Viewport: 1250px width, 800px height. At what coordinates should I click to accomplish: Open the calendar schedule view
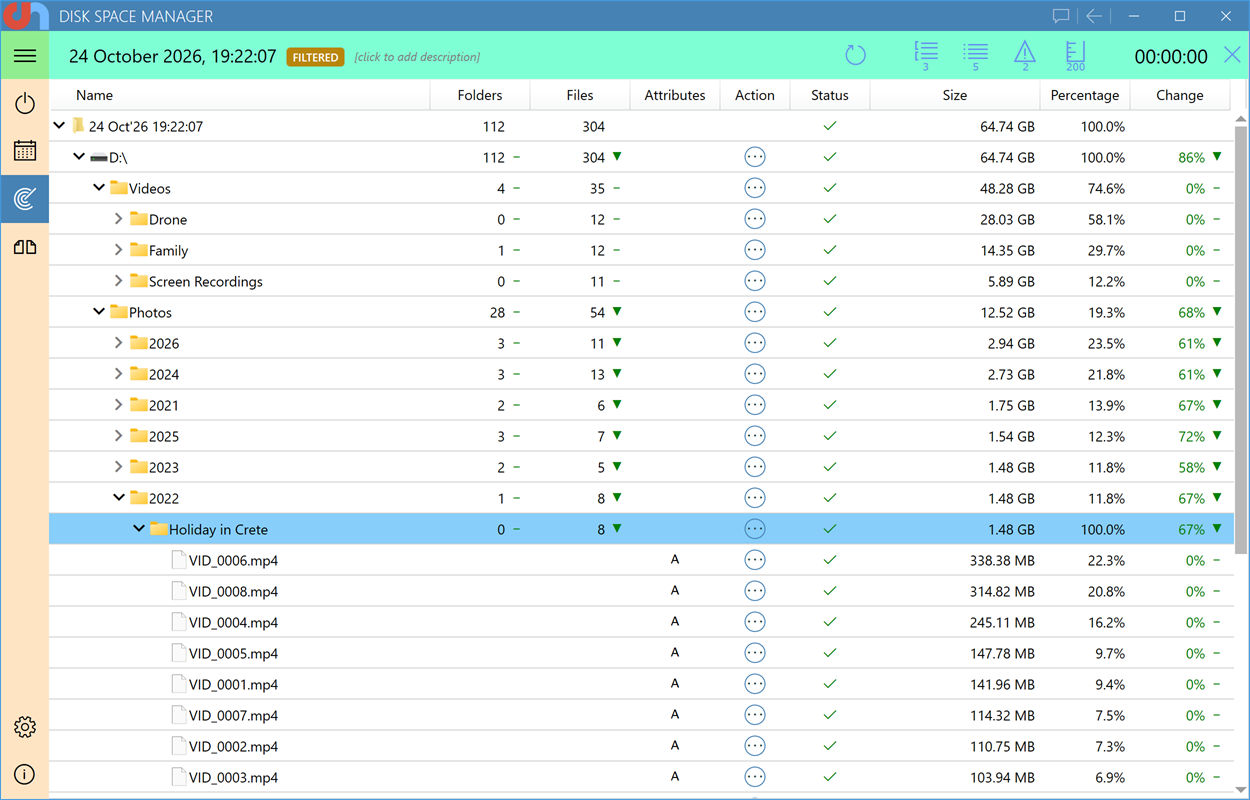tap(25, 151)
